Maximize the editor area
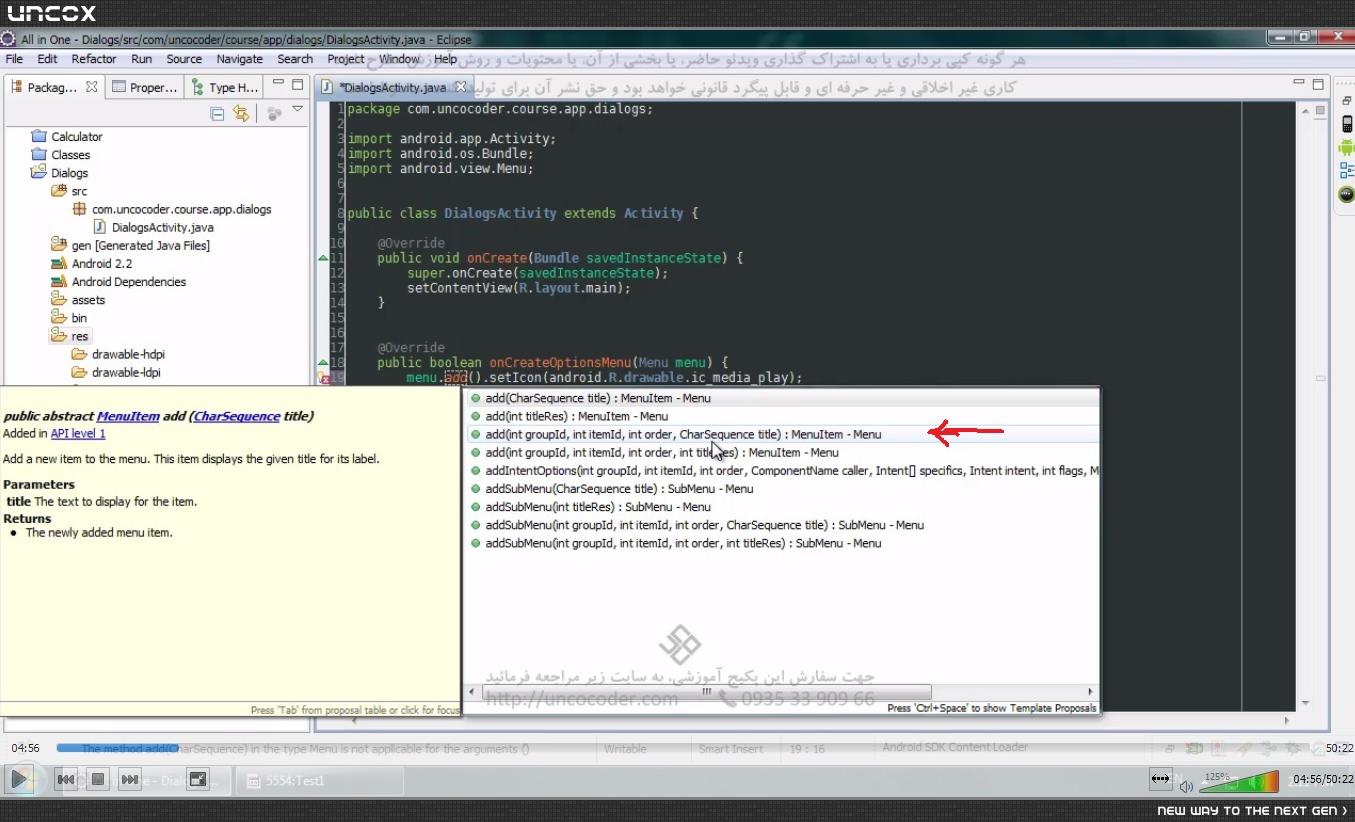 (x=1318, y=85)
